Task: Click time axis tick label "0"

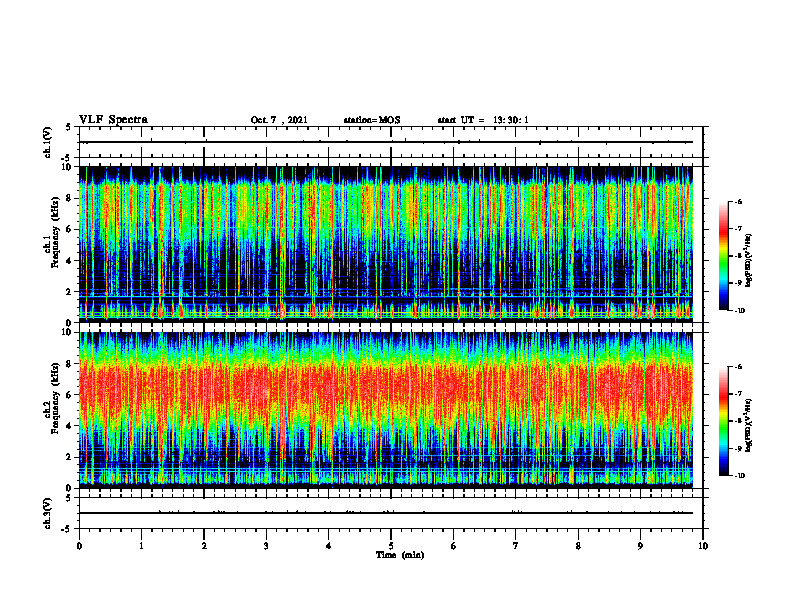Action: click(x=79, y=546)
